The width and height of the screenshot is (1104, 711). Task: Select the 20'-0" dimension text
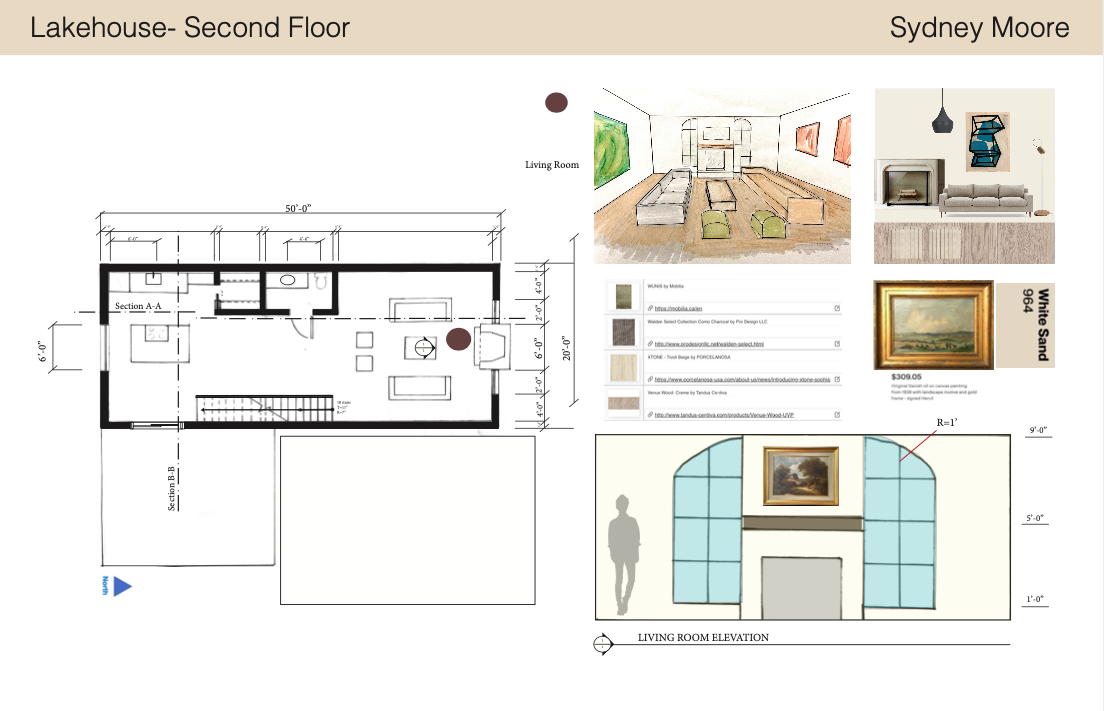[567, 348]
